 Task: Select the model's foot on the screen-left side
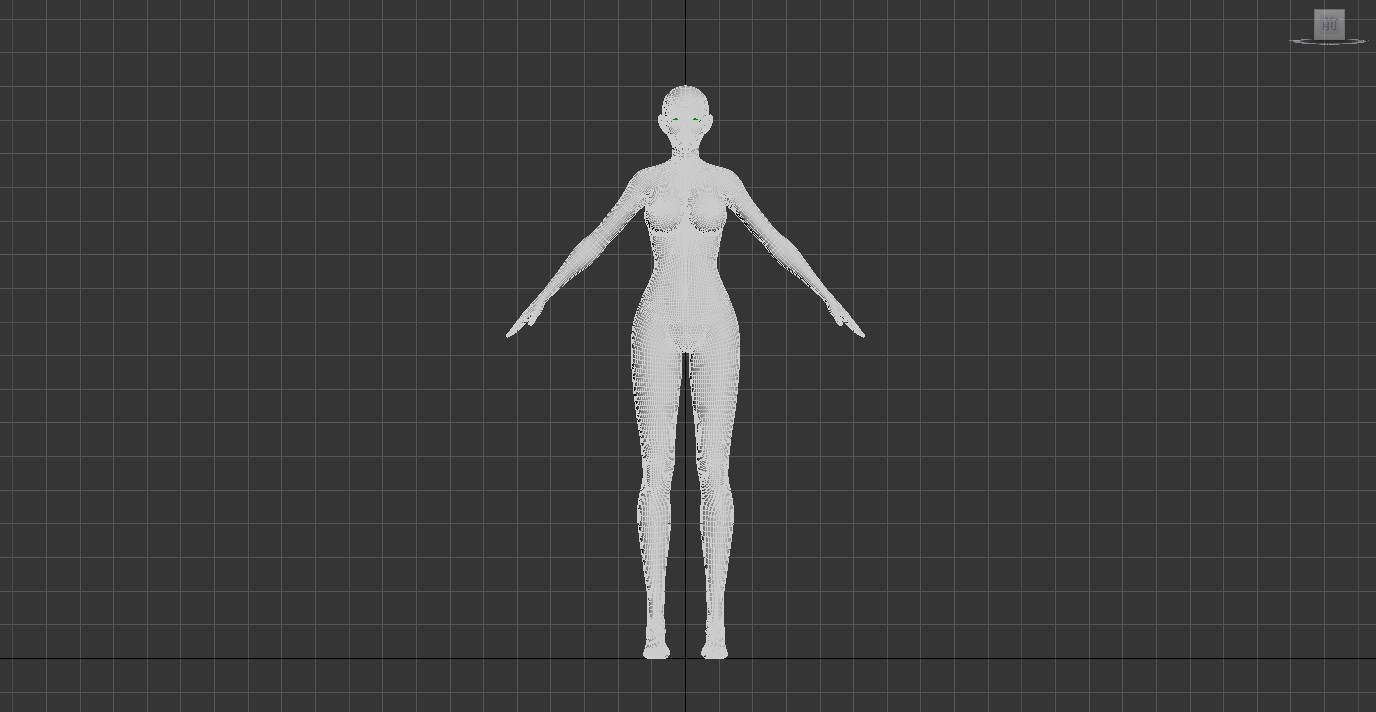tap(656, 649)
